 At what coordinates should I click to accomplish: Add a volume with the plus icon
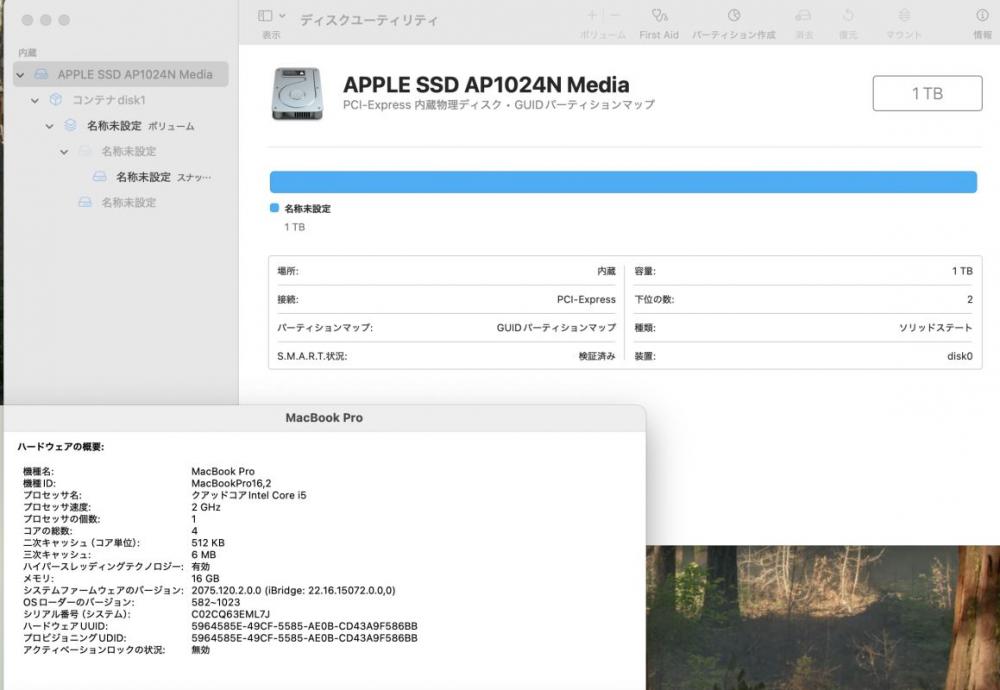[x=592, y=15]
